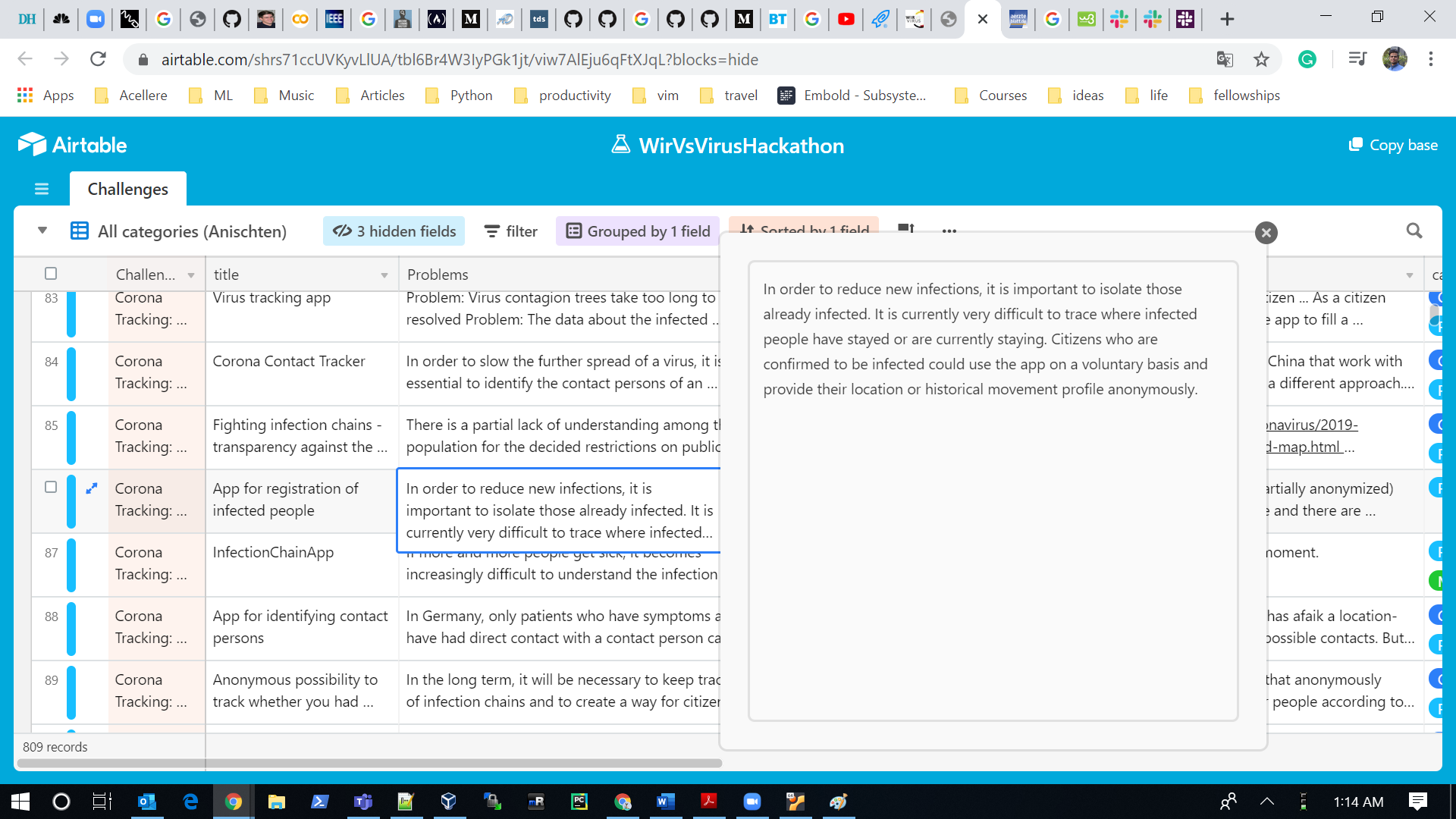Open Microsoft Word from the taskbar

pos(665,802)
